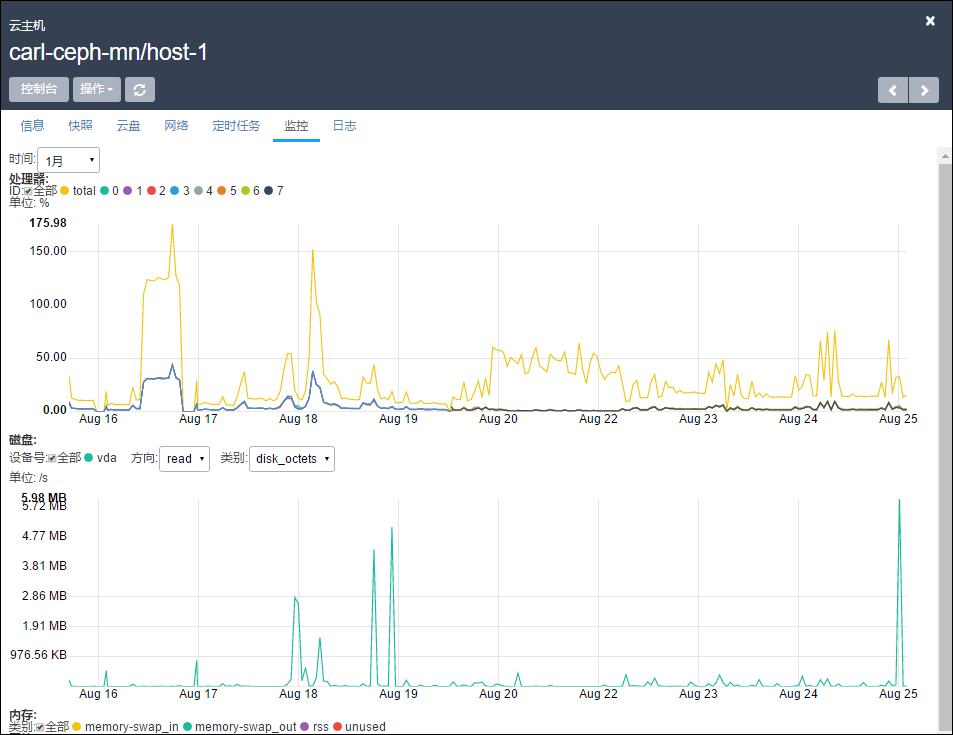Toggle CPU 1 purple legend dot
Viewport: 953px width, 735px height.
128,191
